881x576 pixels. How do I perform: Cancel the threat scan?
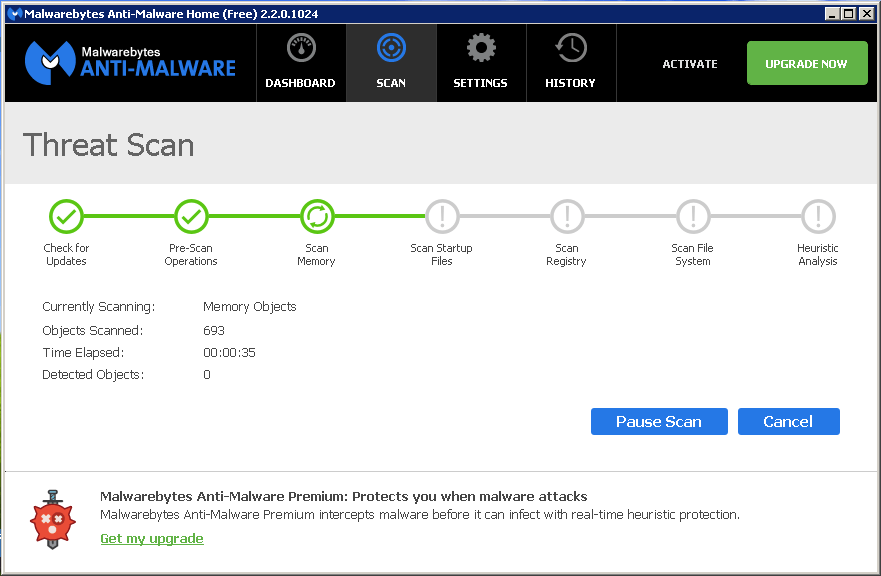[x=788, y=421]
